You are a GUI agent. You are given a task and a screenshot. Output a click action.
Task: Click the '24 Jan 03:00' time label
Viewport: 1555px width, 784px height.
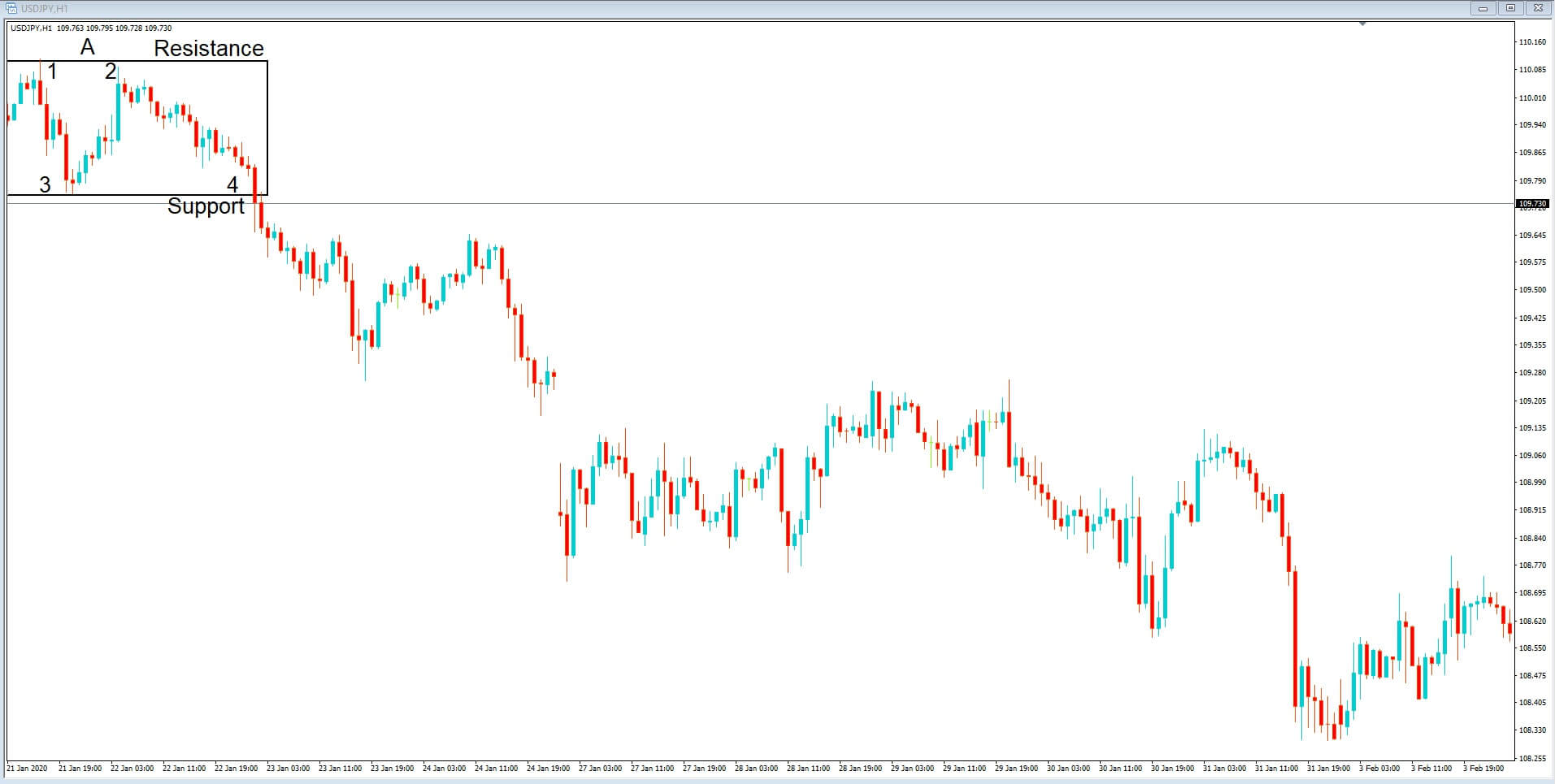point(444,769)
